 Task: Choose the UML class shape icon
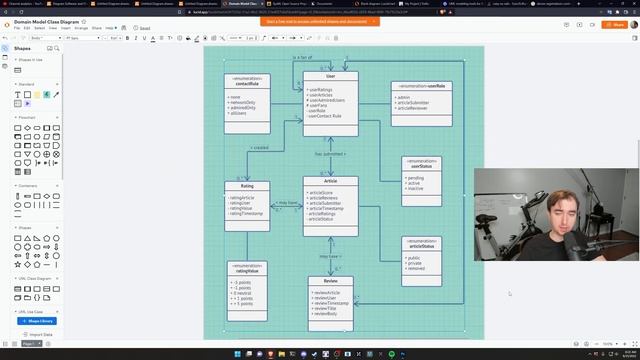tap(18, 289)
